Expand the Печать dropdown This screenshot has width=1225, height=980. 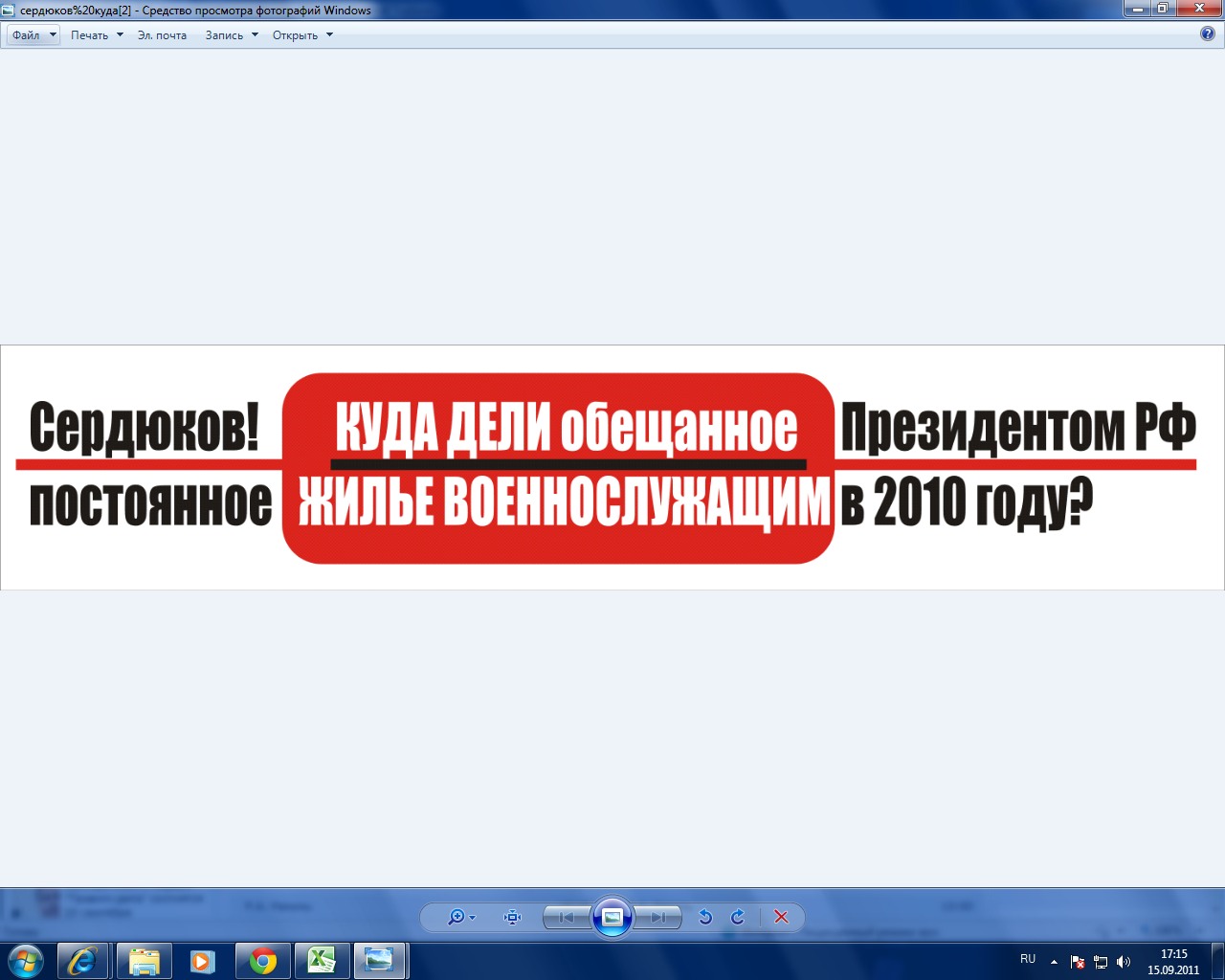point(97,35)
